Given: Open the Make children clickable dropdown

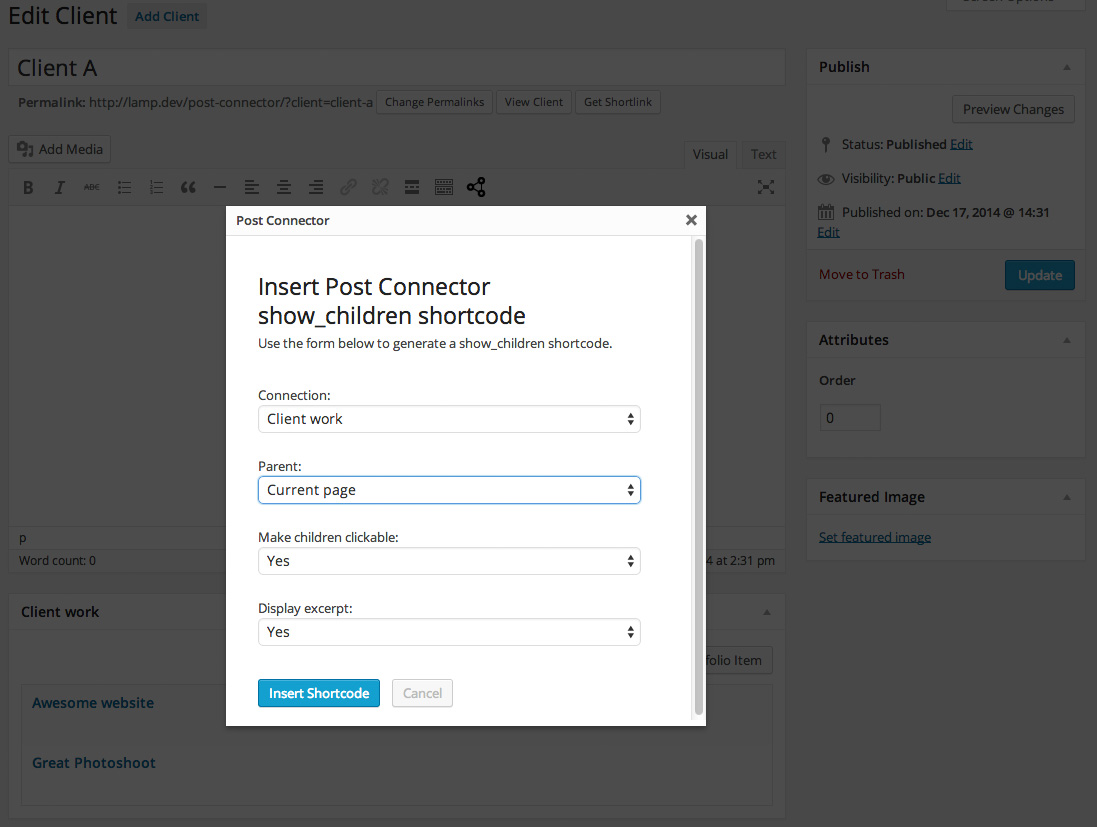Looking at the screenshot, I should (449, 561).
